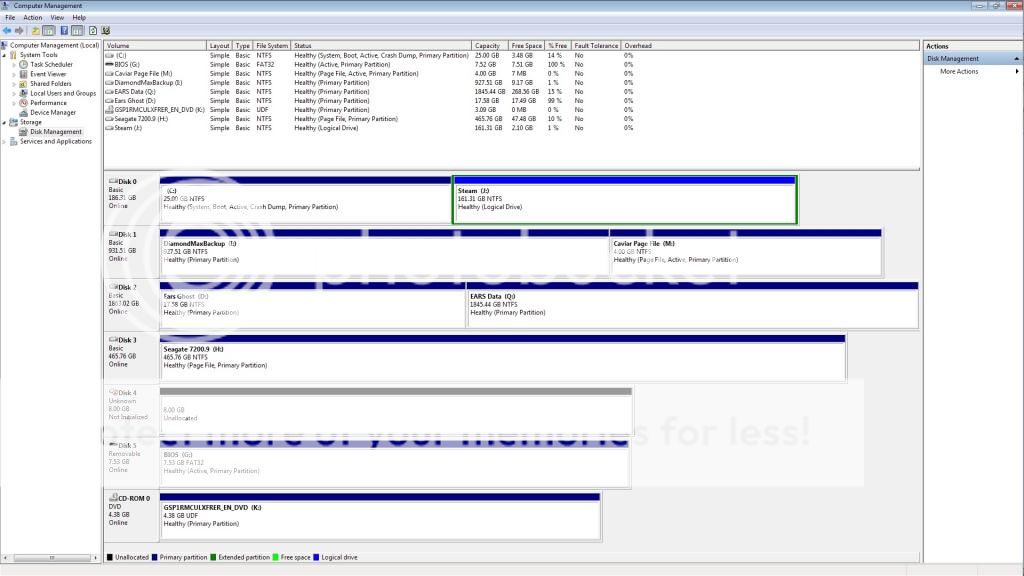Expand the Services and Applications node
The image size is (1024, 576).
click(x=5, y=141)
